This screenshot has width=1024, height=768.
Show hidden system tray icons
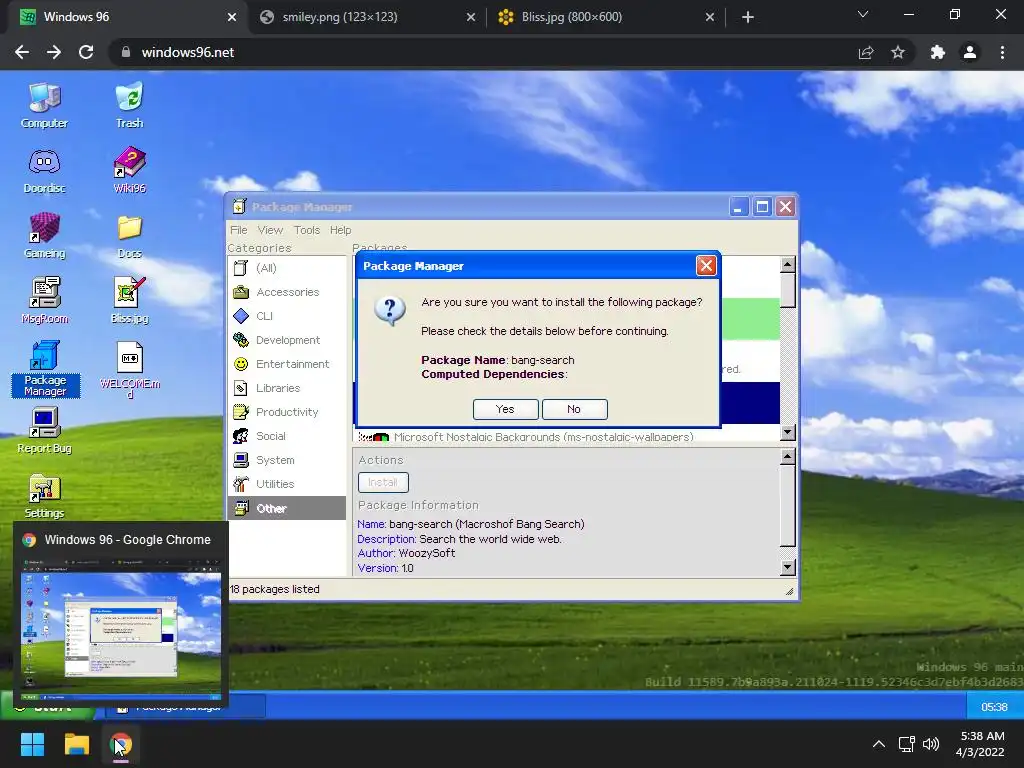coord(879,744)
